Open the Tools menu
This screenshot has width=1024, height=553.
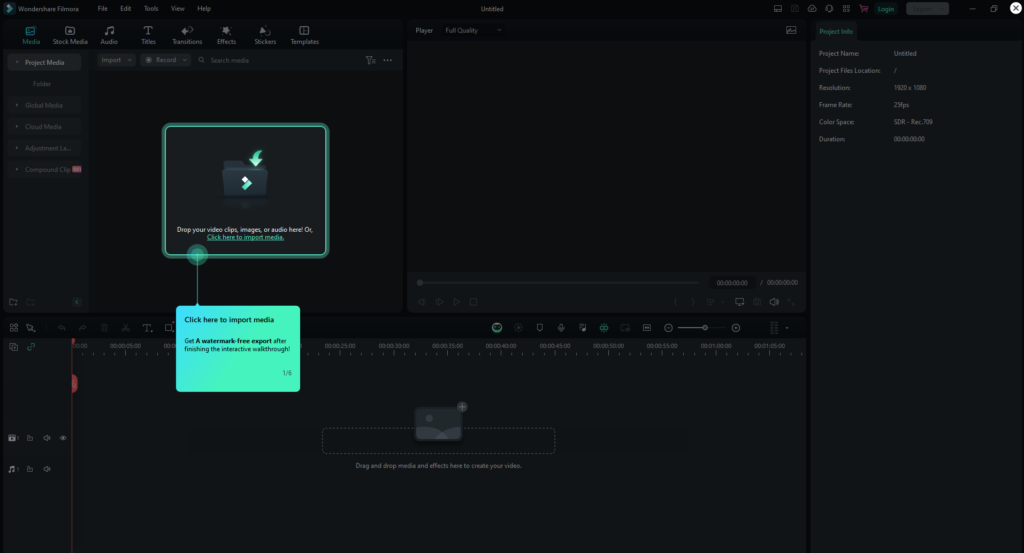tap(151, 8)
